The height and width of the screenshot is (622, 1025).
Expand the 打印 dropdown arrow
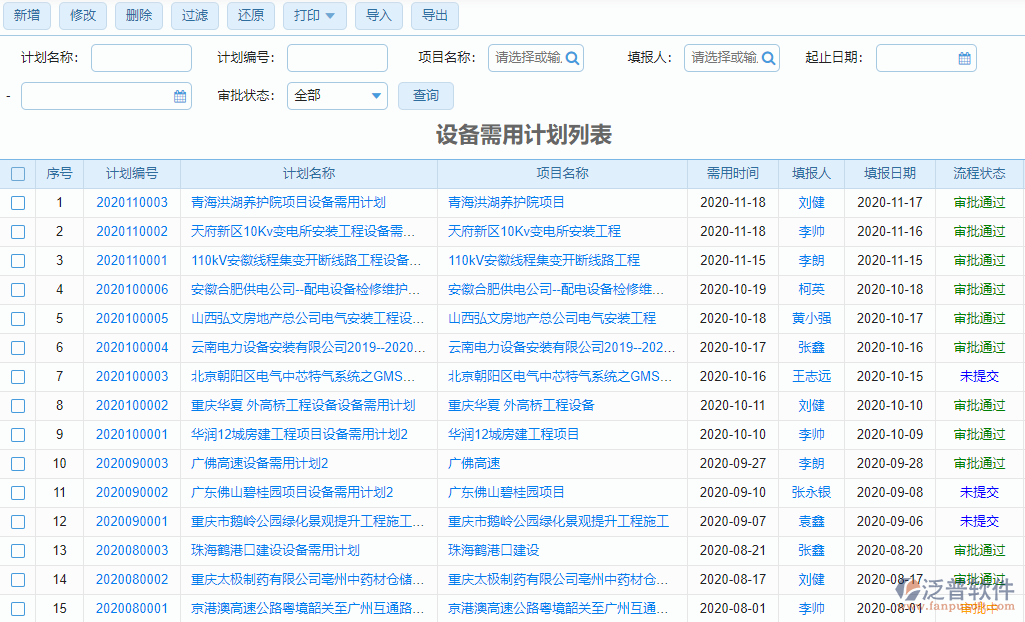click(331, 16)
